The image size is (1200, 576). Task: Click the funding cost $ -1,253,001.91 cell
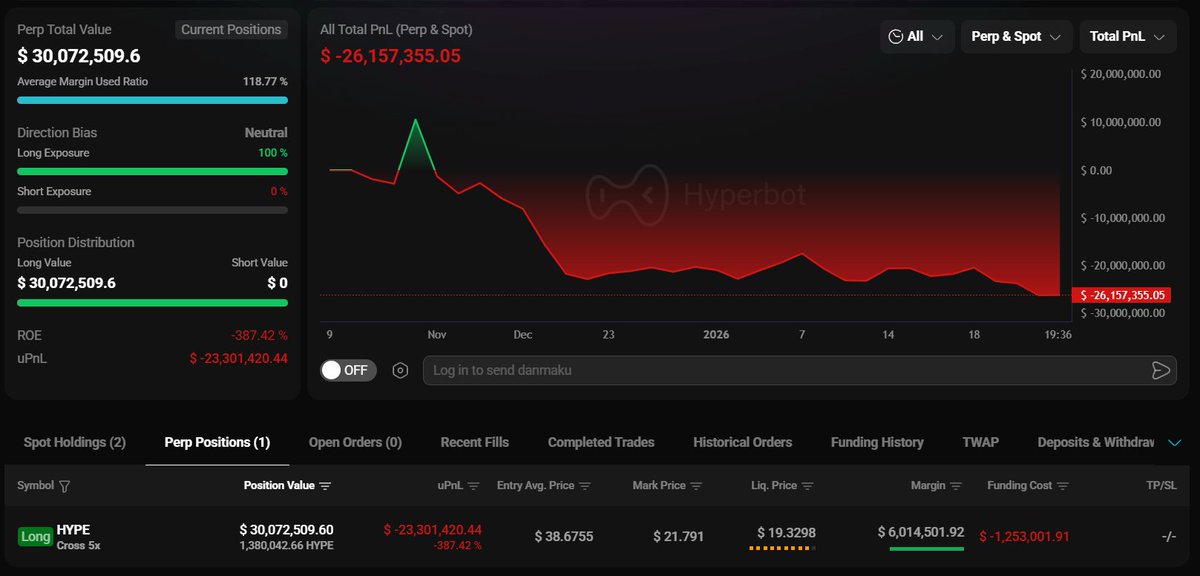coord(1025,537)
